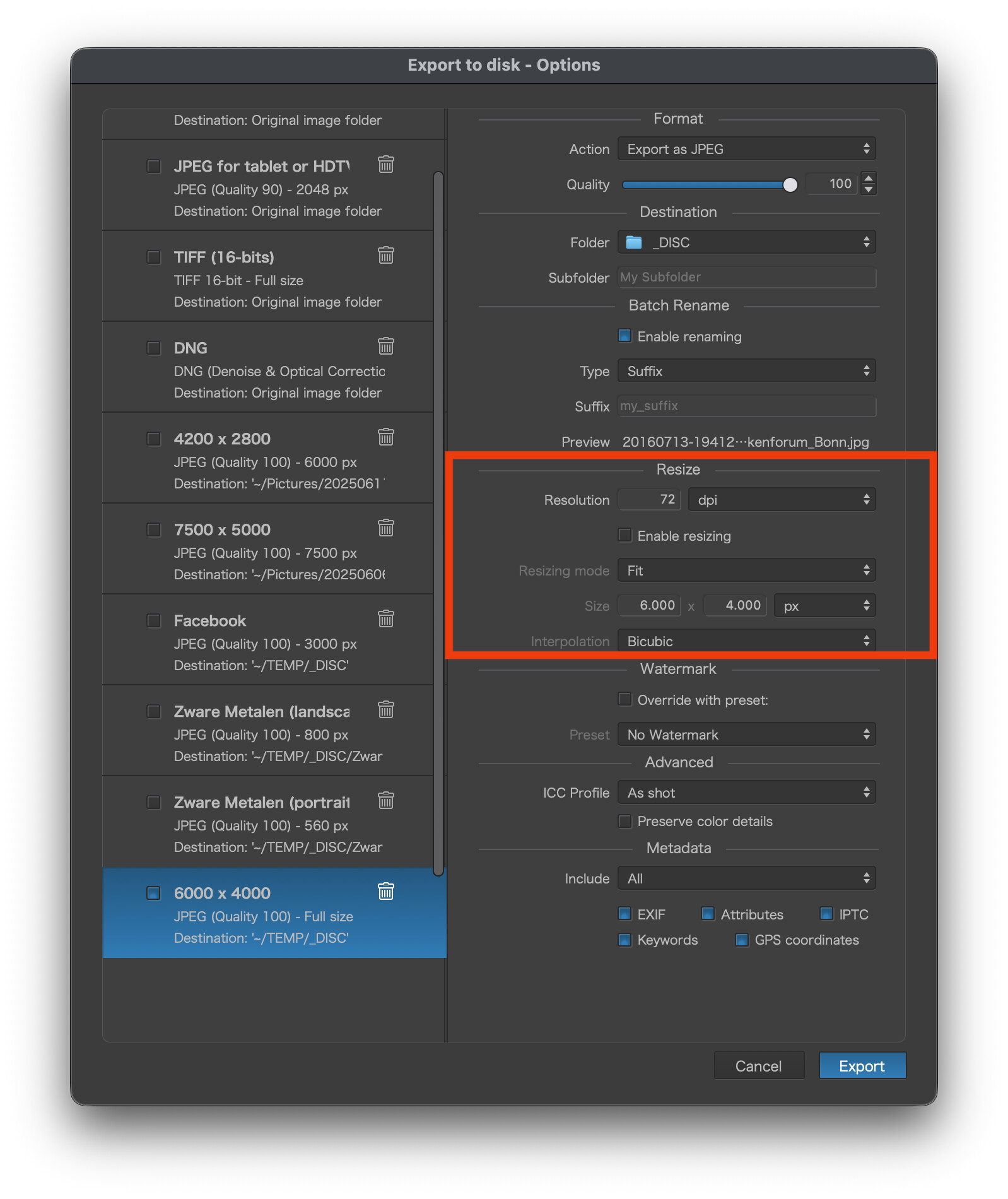Check the Facebook preset checkbox
The width and height of the screenshot is (1008, 1199).
coord(153,620)
